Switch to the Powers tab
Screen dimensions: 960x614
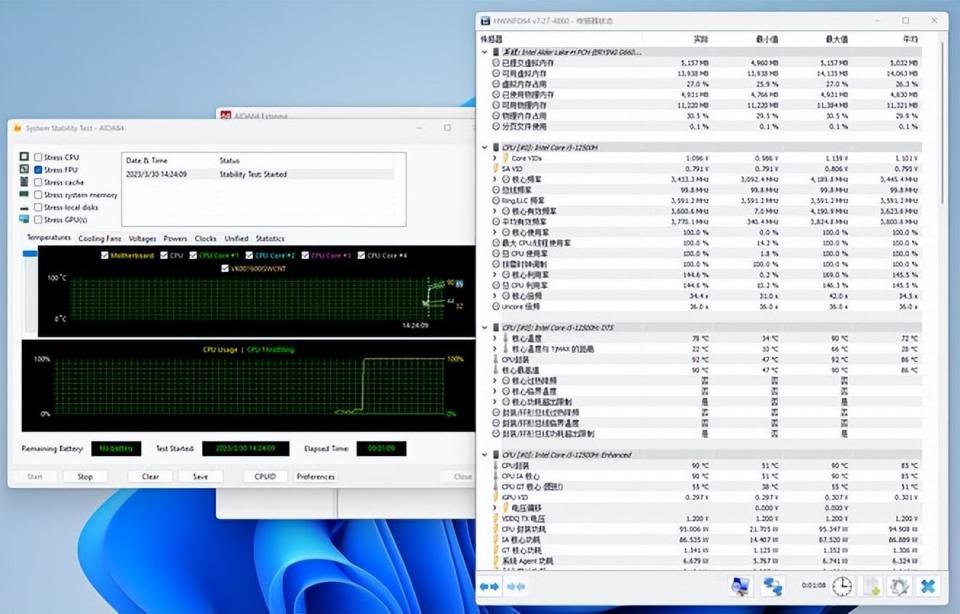click(175, 239)
